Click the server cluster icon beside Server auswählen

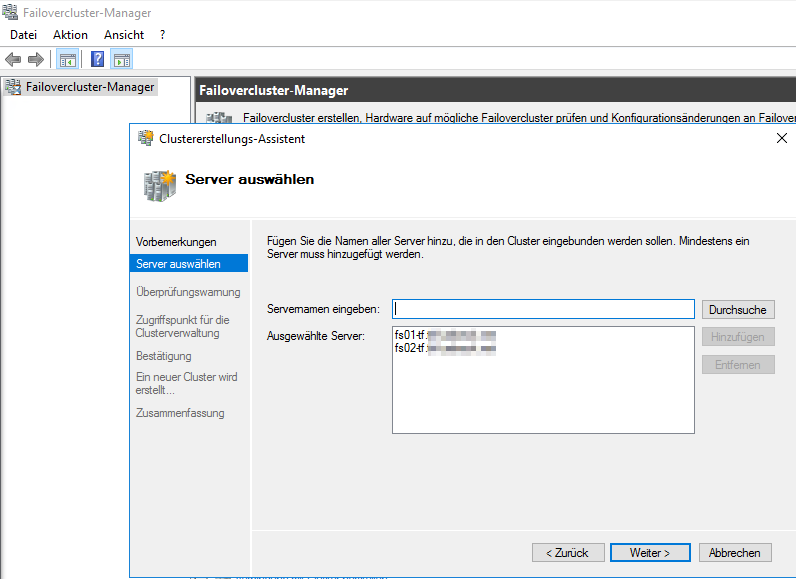point(159,186)
